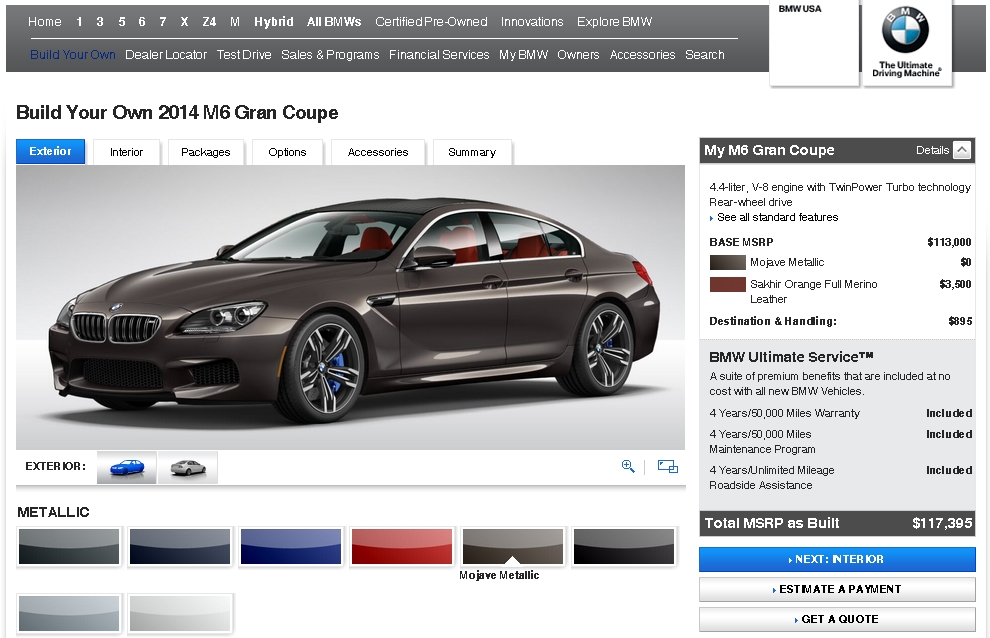This screenshot has height=638, width=990.
Task: Open the Packages tab
Action: click(206, 152)
